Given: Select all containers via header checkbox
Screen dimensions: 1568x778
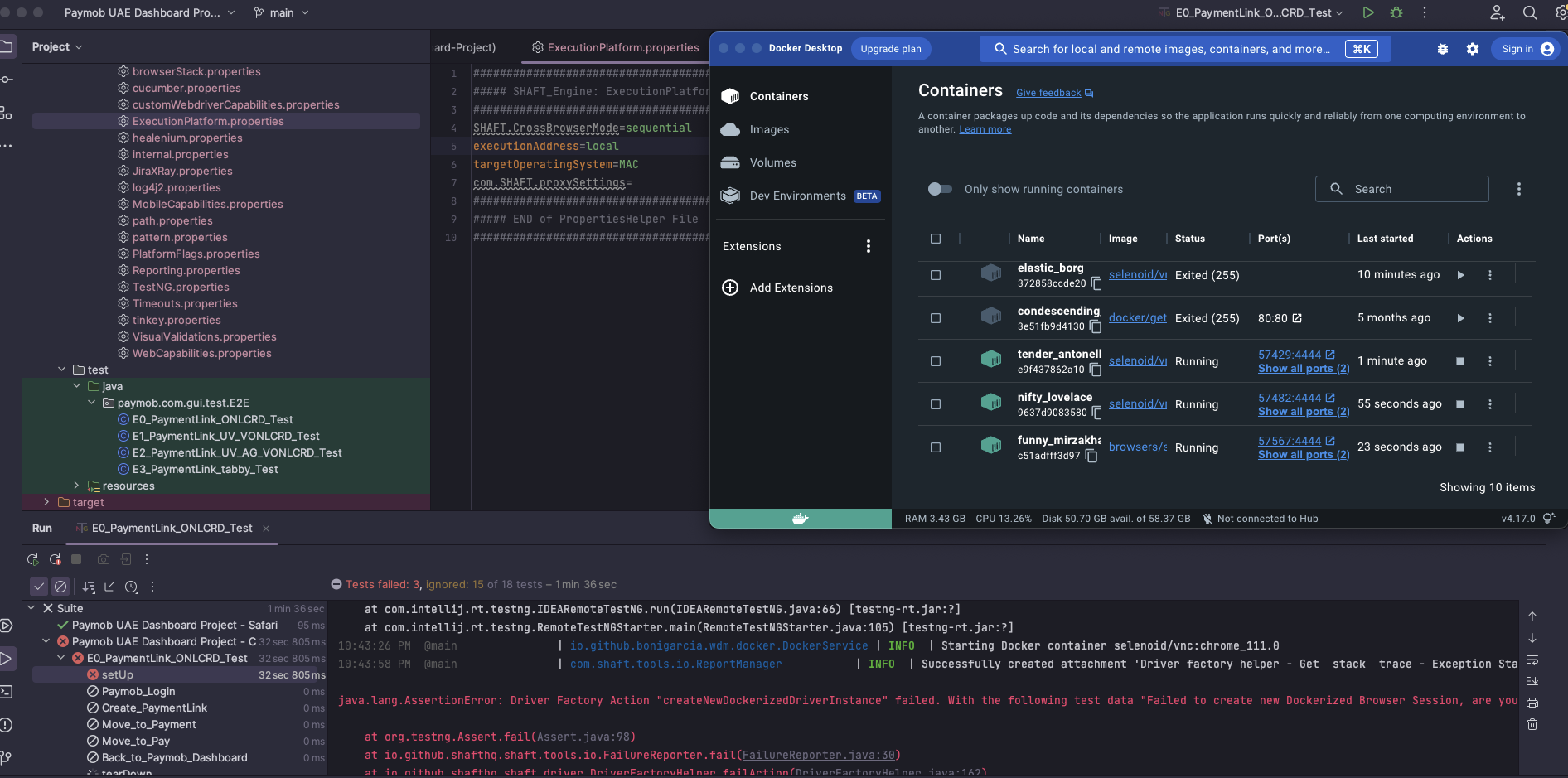Looking at the screenshot, I should [936, 239].
